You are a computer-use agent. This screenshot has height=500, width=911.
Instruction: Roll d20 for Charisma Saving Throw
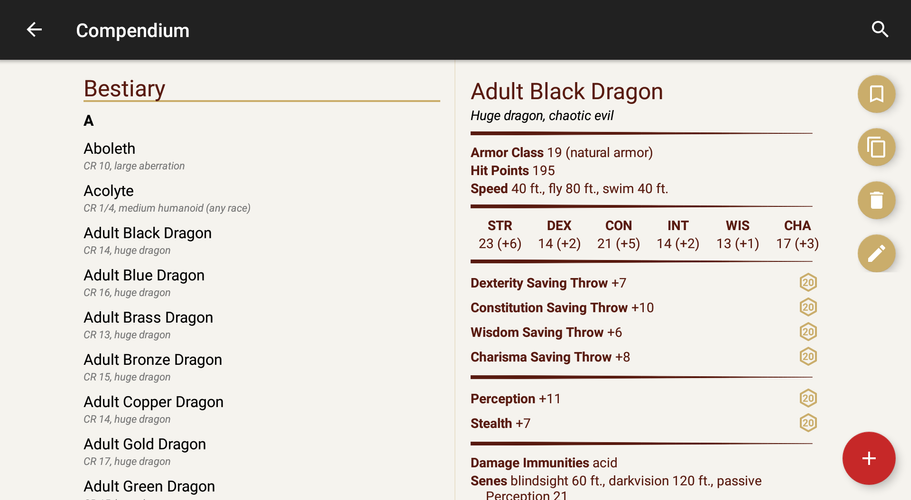(x=808, y=357)
